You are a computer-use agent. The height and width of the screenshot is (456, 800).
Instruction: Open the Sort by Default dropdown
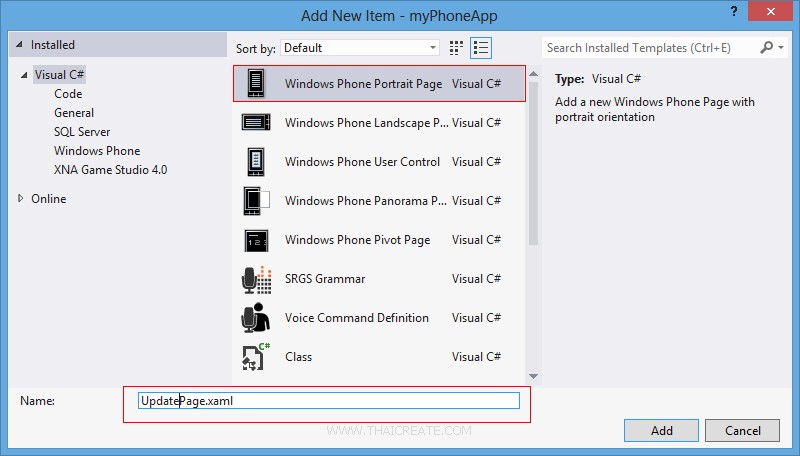coord(360,47)
